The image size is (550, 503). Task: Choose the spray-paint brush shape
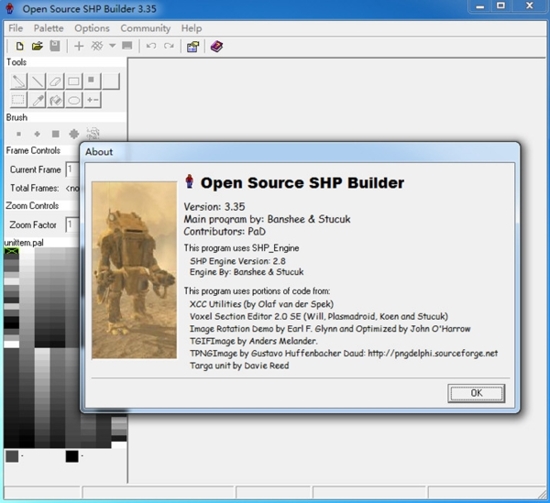point(93,133)
